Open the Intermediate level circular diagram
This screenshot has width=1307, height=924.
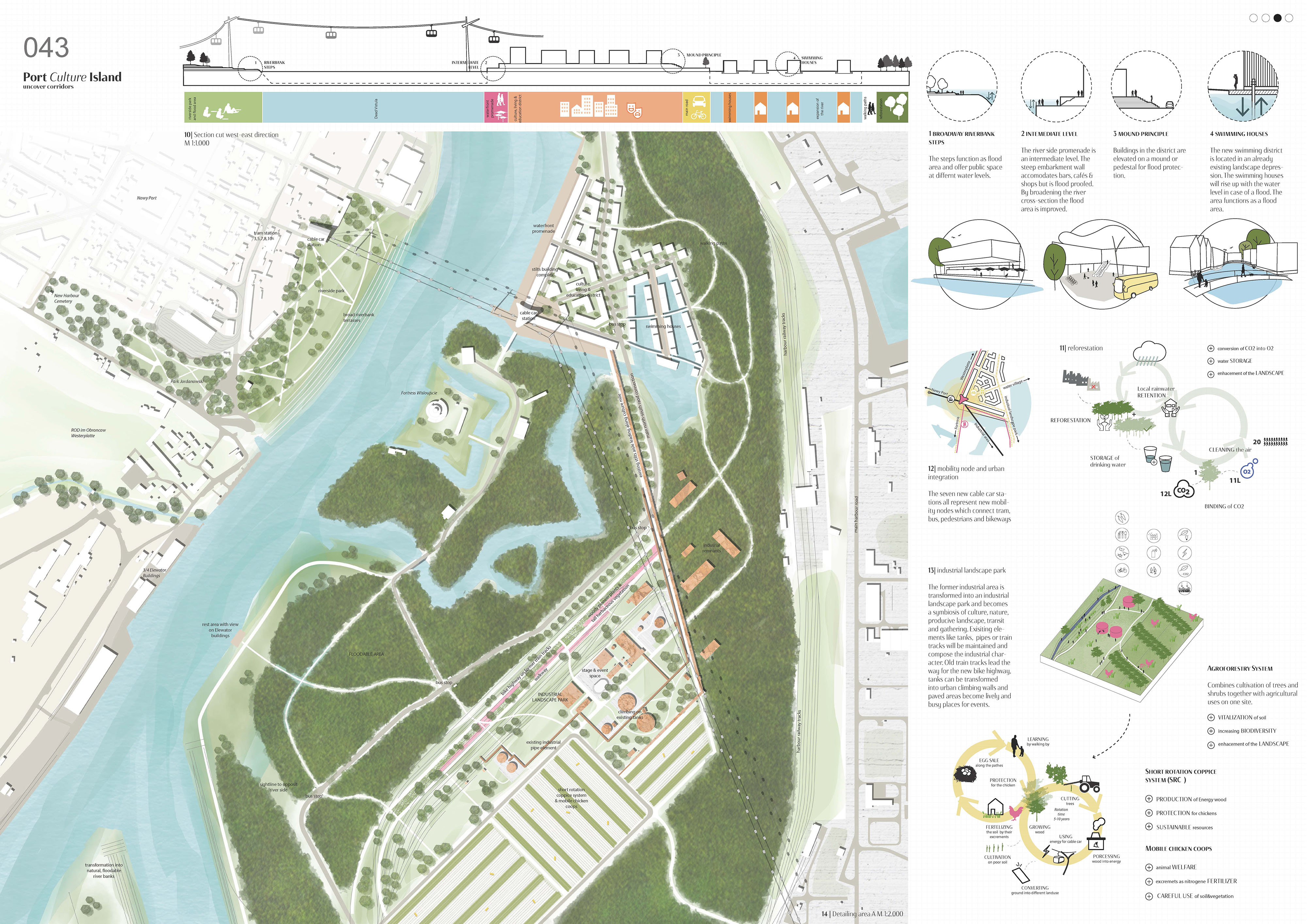point(1056,86)
